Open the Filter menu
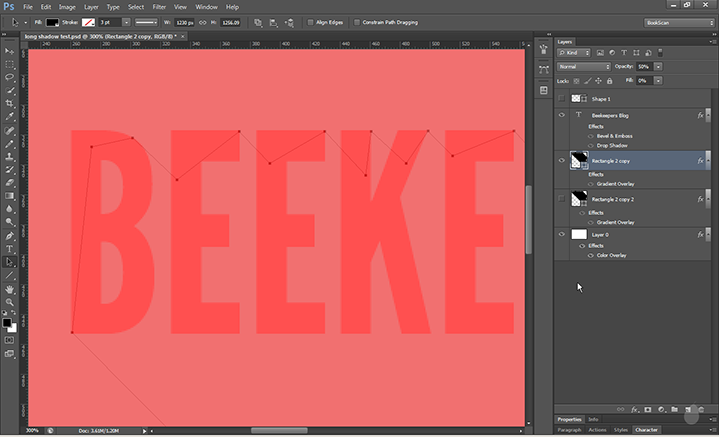Viewport: 719px width, 437px height. pos(159,6)
